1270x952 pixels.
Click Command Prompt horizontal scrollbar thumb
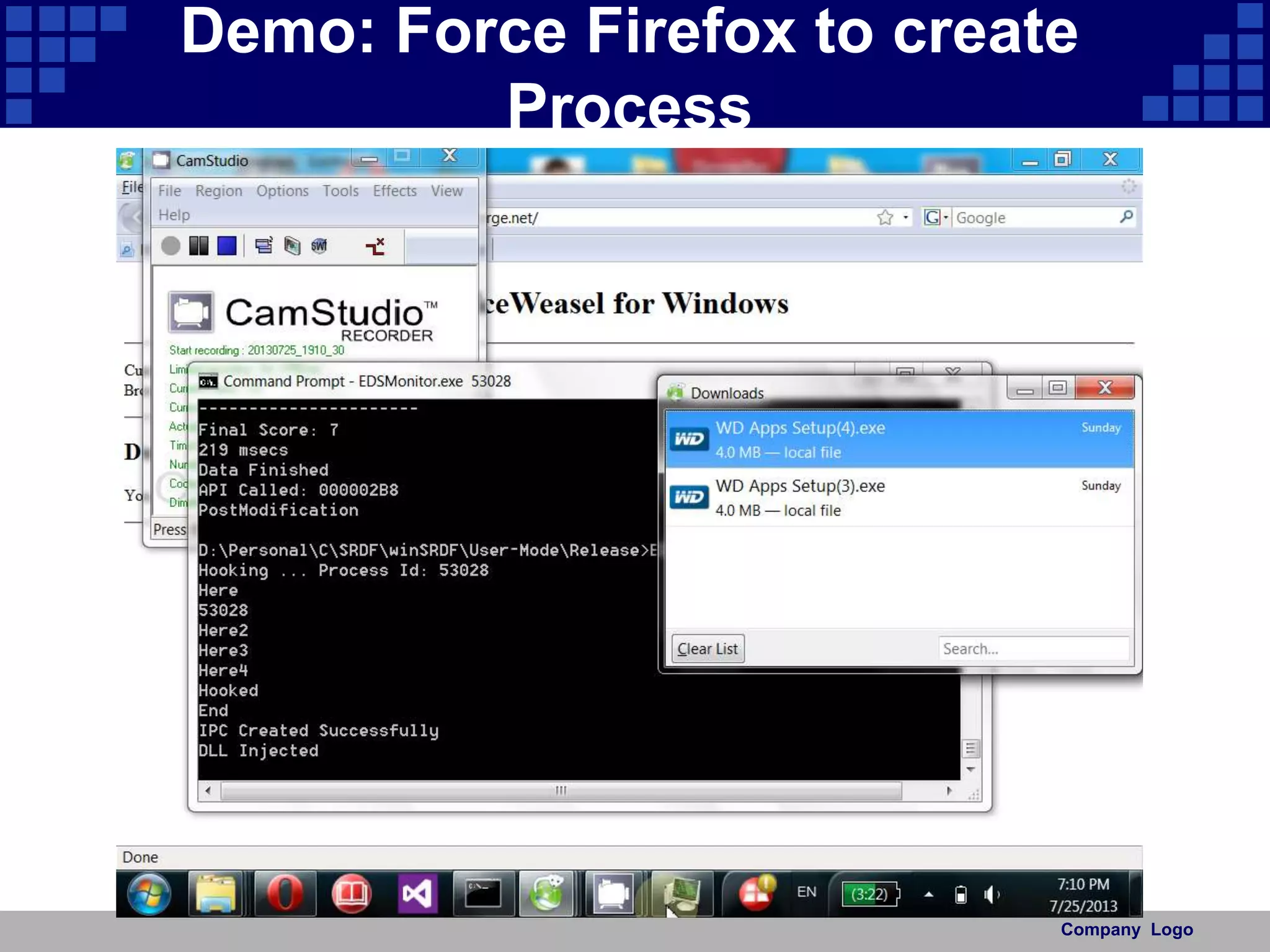[561, 790]
